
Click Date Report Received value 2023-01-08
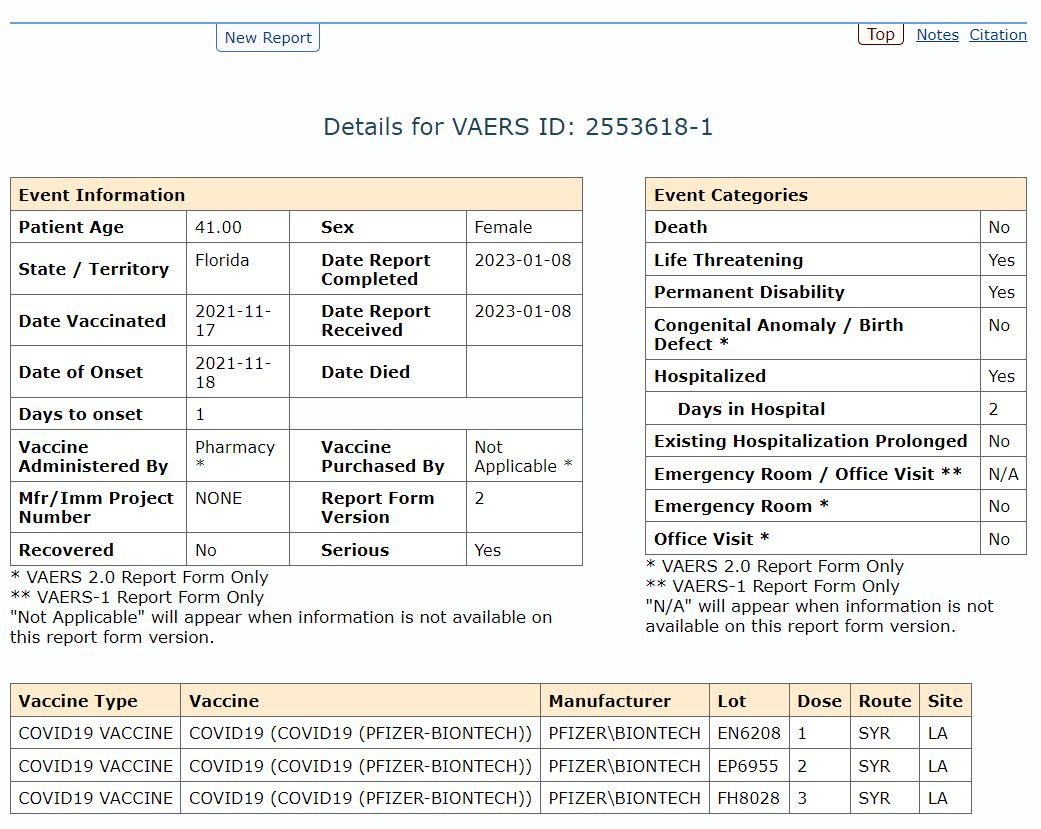tap(522, 311)
